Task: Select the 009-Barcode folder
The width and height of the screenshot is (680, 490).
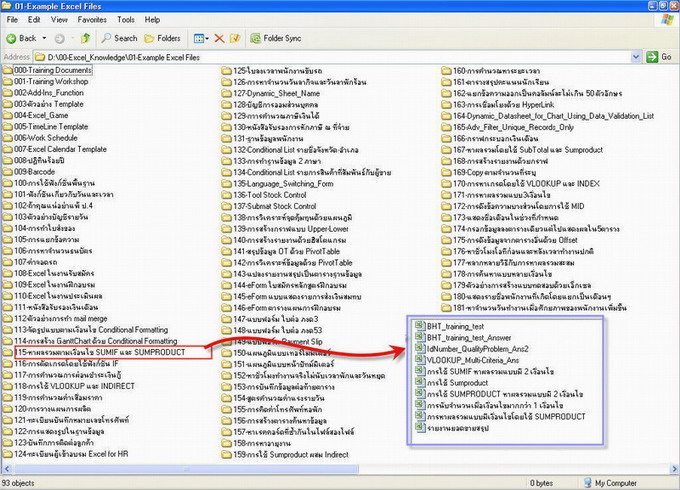Action: click(x=29, y=171)
